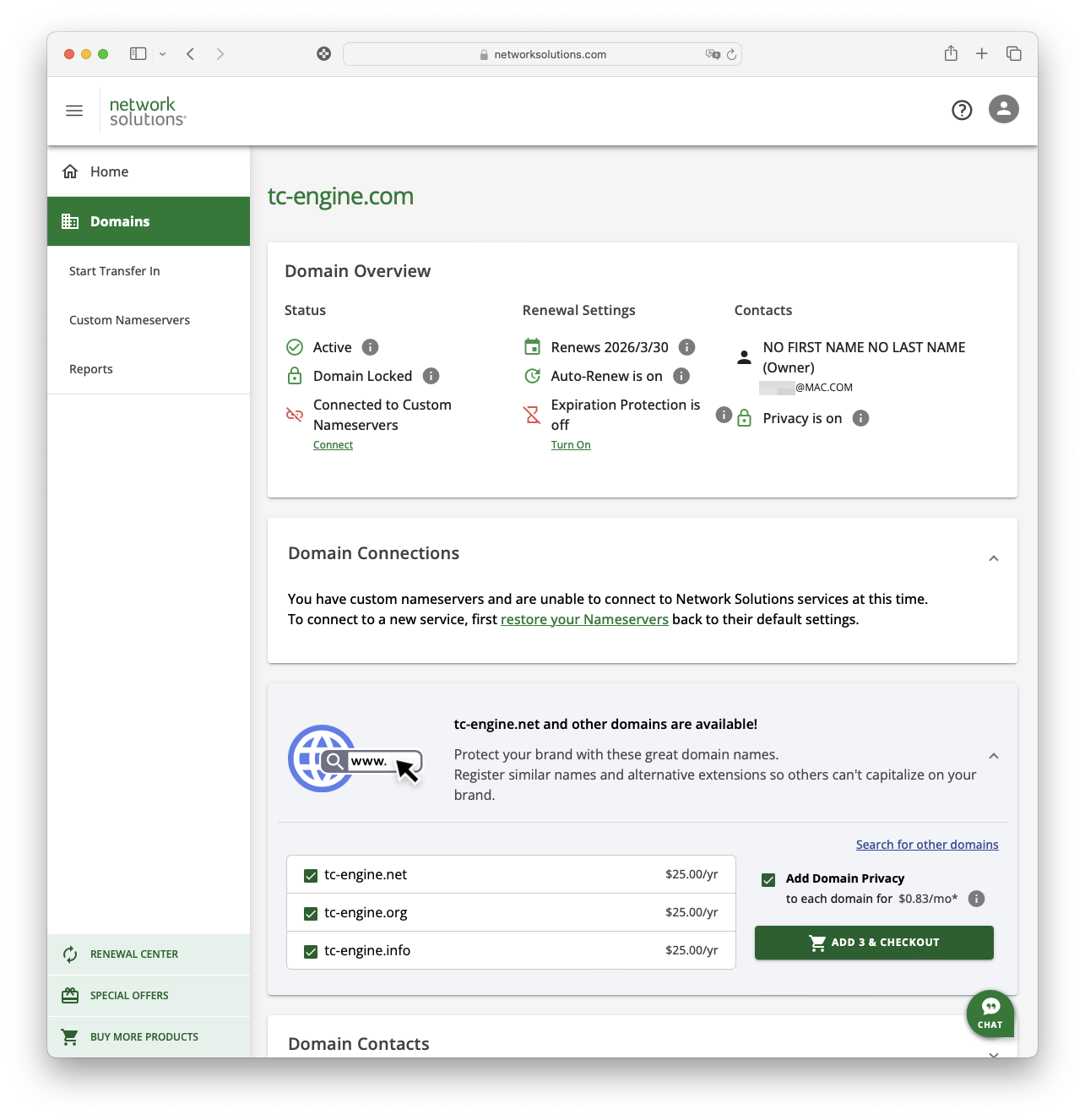
Task: Open Safari sidebar dropdown arrow
Action: (x=162, y=54)
